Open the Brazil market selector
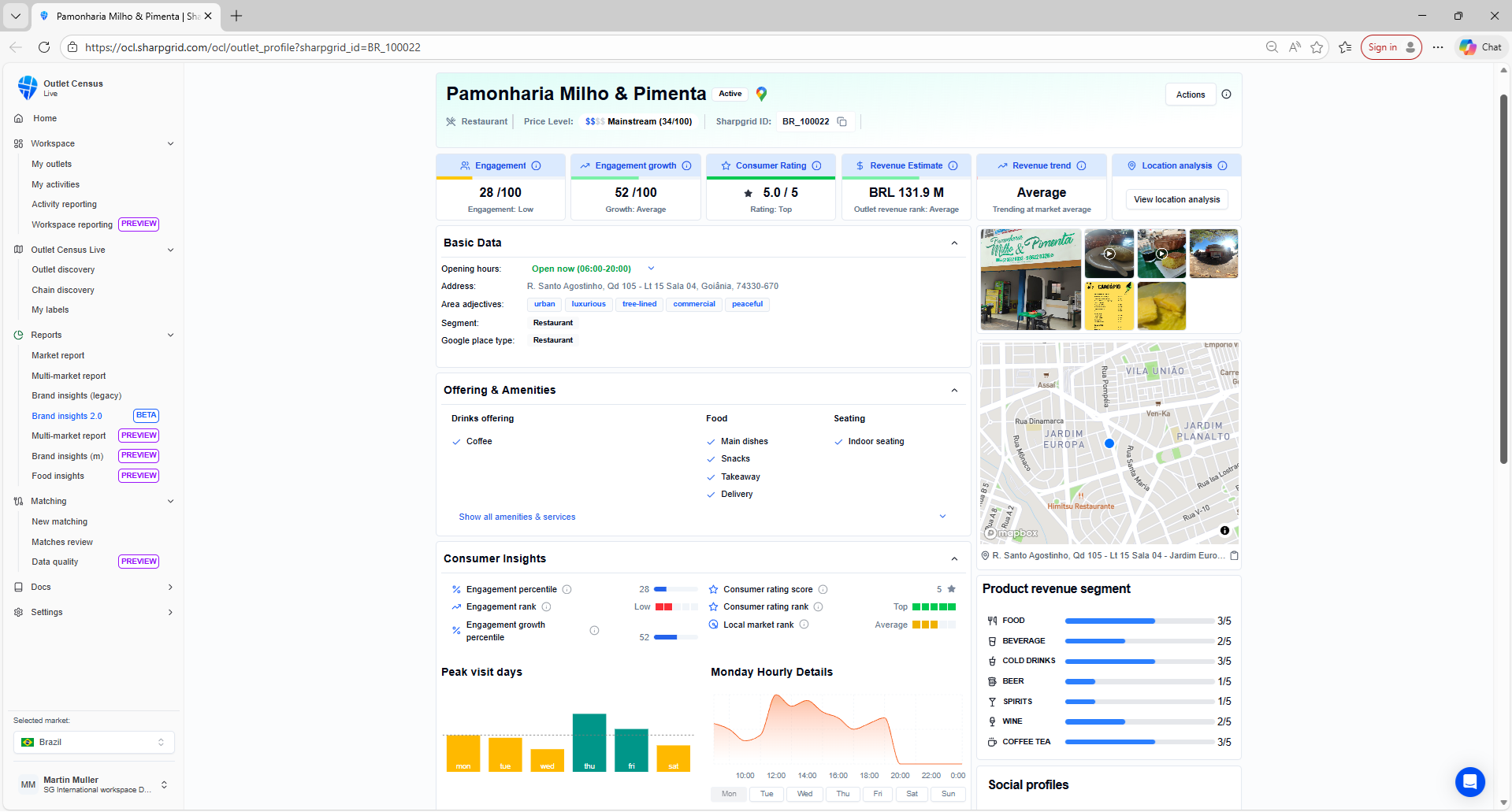This screenshot has width=1512, height=812. click(94, 742)
